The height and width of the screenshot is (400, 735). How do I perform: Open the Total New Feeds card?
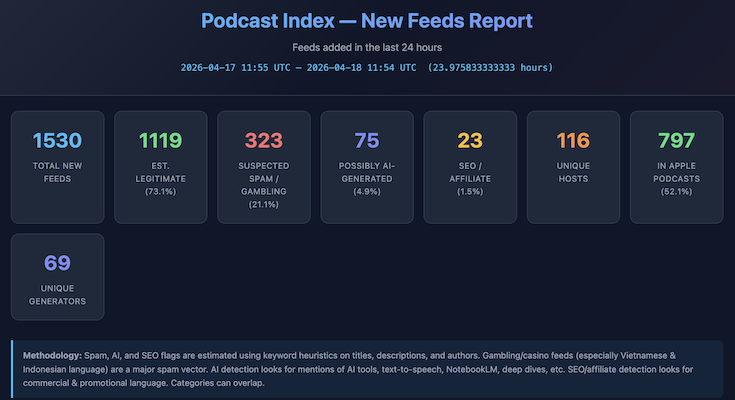[x=57, y=166]
